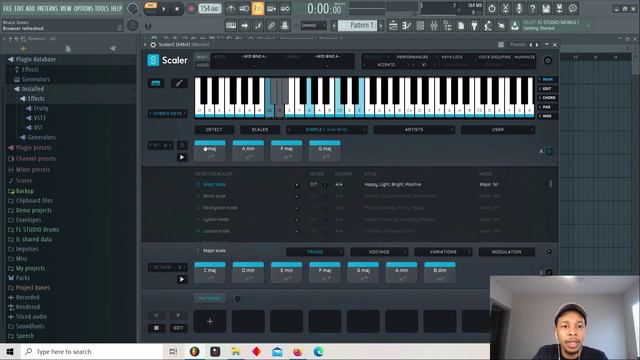Toggle Performances in Scaler header

412,57
